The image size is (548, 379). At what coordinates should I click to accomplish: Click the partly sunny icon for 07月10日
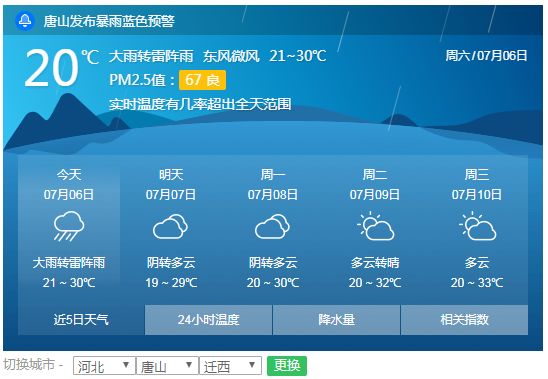(477, 226)
